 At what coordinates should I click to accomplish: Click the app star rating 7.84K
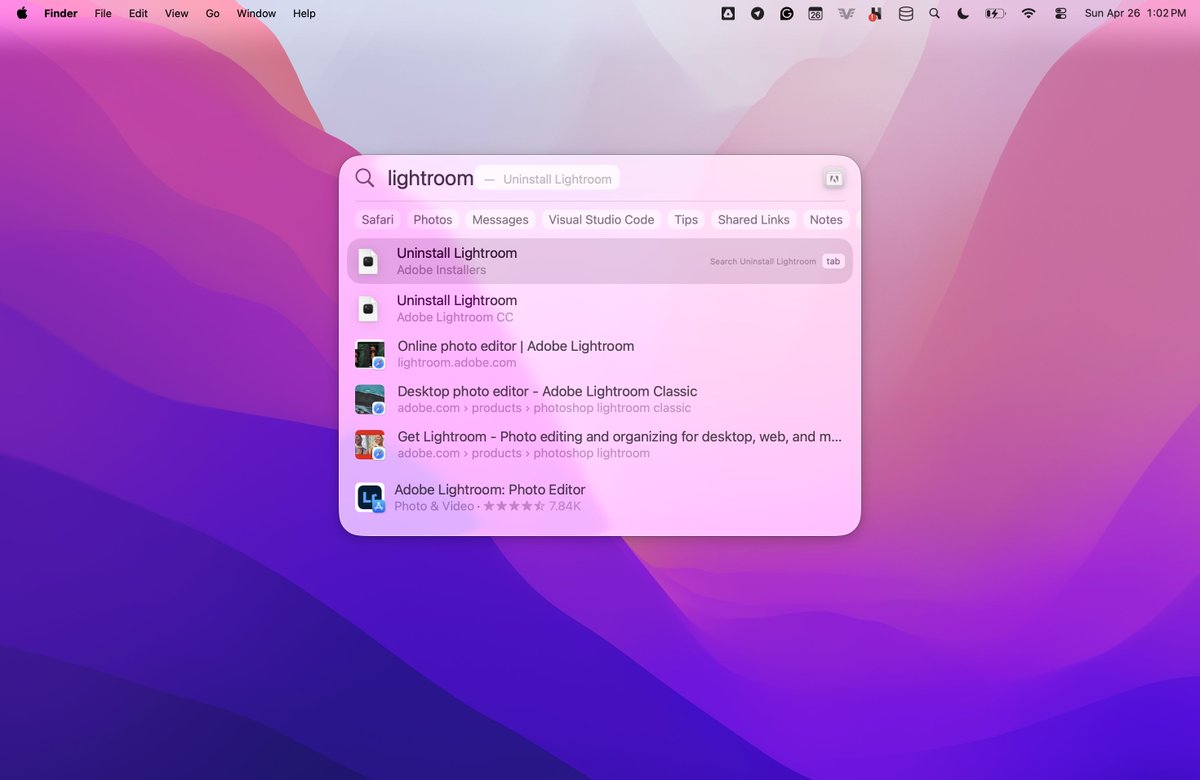tap(532, 506)
